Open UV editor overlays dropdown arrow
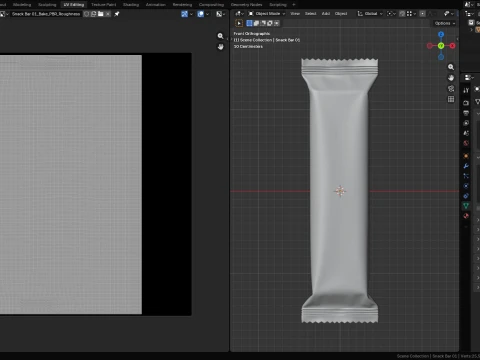480x360 pixels. tap(208, 14)
